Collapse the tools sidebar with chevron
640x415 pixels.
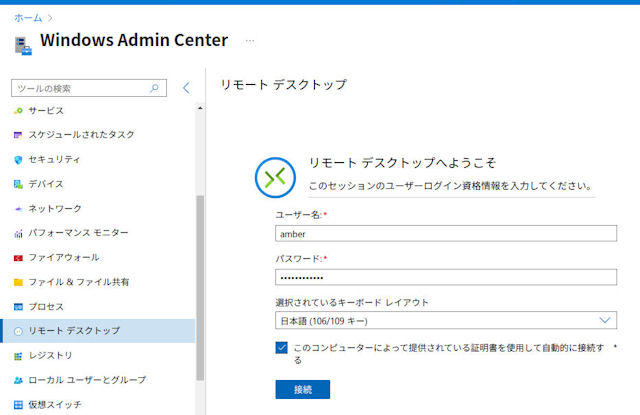pyautogui.click(x=186, y=88)
